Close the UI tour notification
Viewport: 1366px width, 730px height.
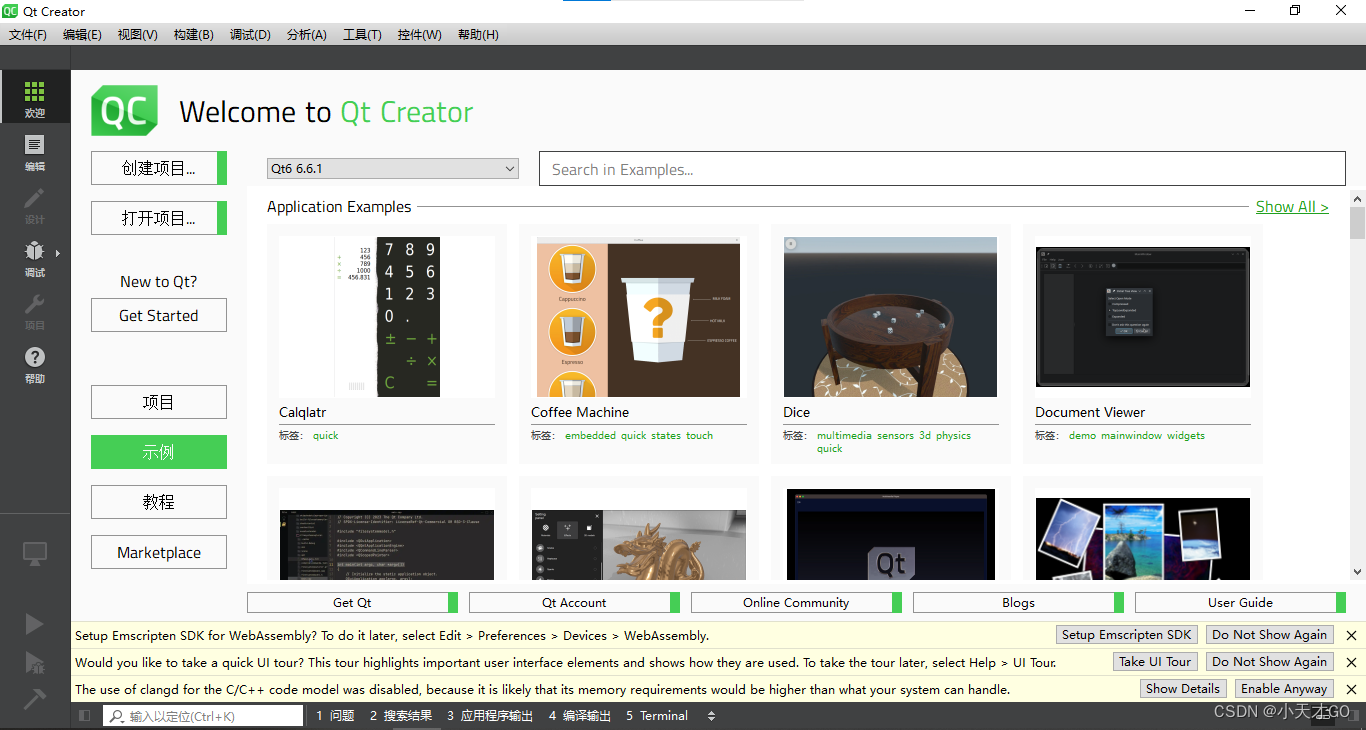(x=1351, y=662)
